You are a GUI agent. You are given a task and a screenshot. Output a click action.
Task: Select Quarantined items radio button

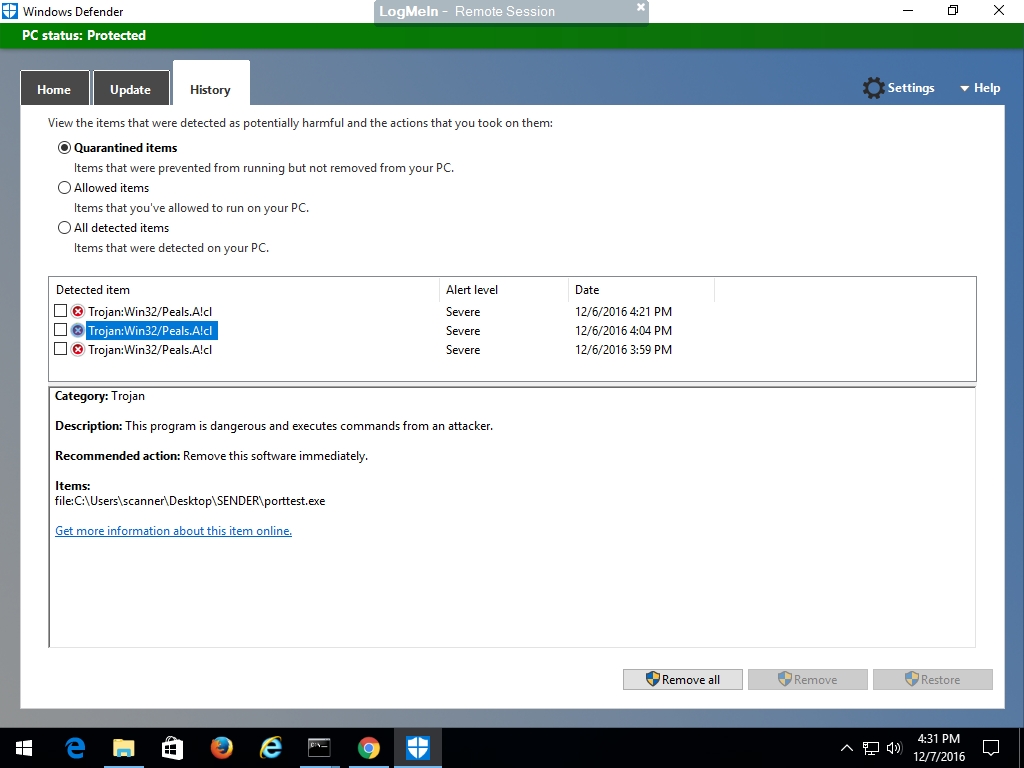pos(64,148)
